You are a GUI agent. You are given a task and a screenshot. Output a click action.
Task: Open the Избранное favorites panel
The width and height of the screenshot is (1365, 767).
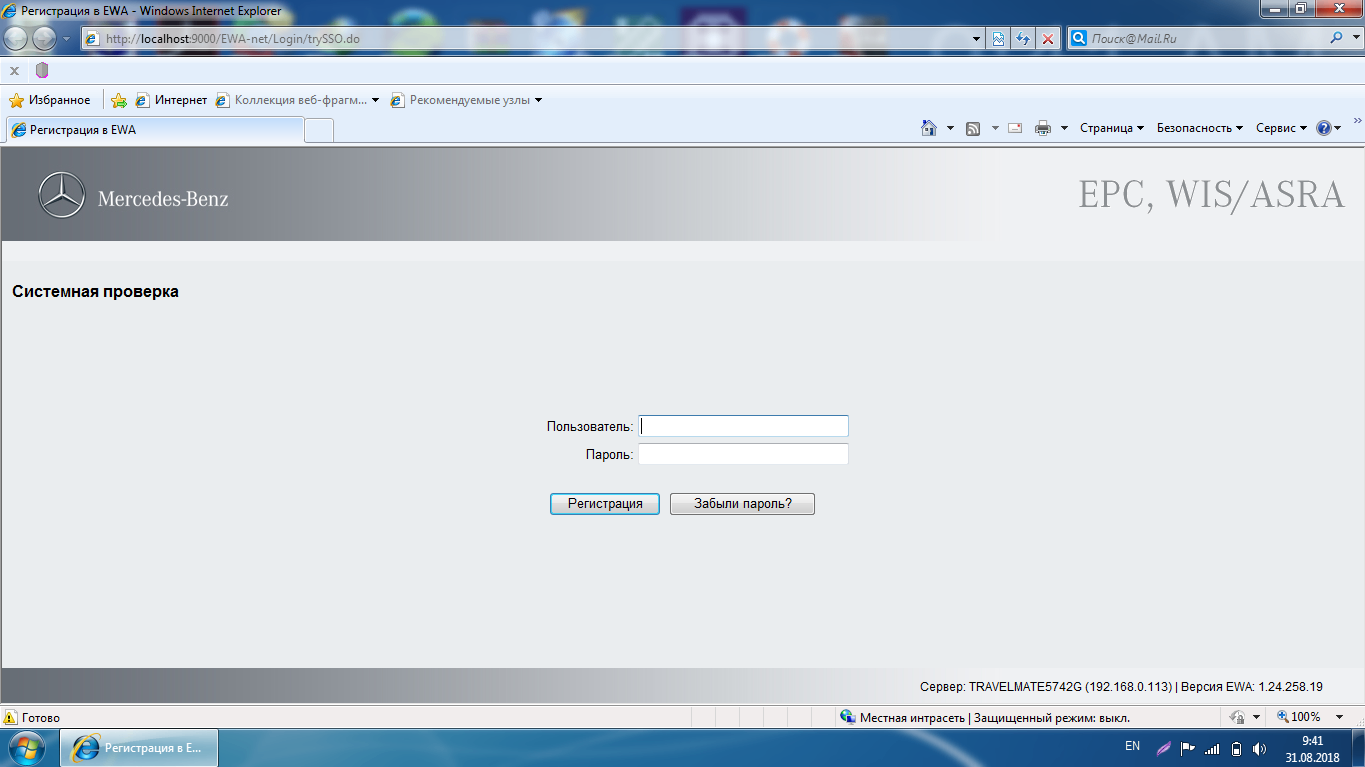pos(49,100)
